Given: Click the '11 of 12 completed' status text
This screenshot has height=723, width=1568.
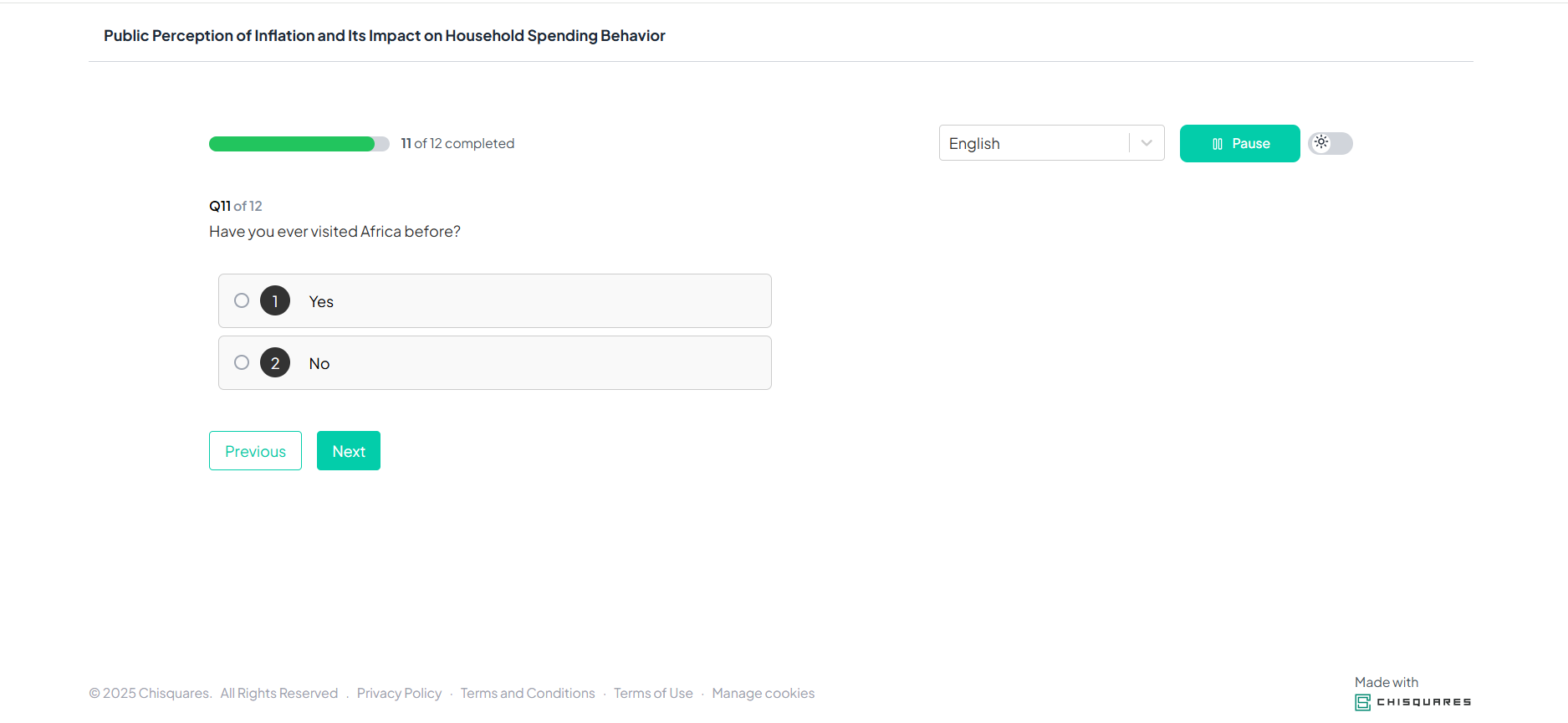Looking at the screenshot, I should [457, 144].
